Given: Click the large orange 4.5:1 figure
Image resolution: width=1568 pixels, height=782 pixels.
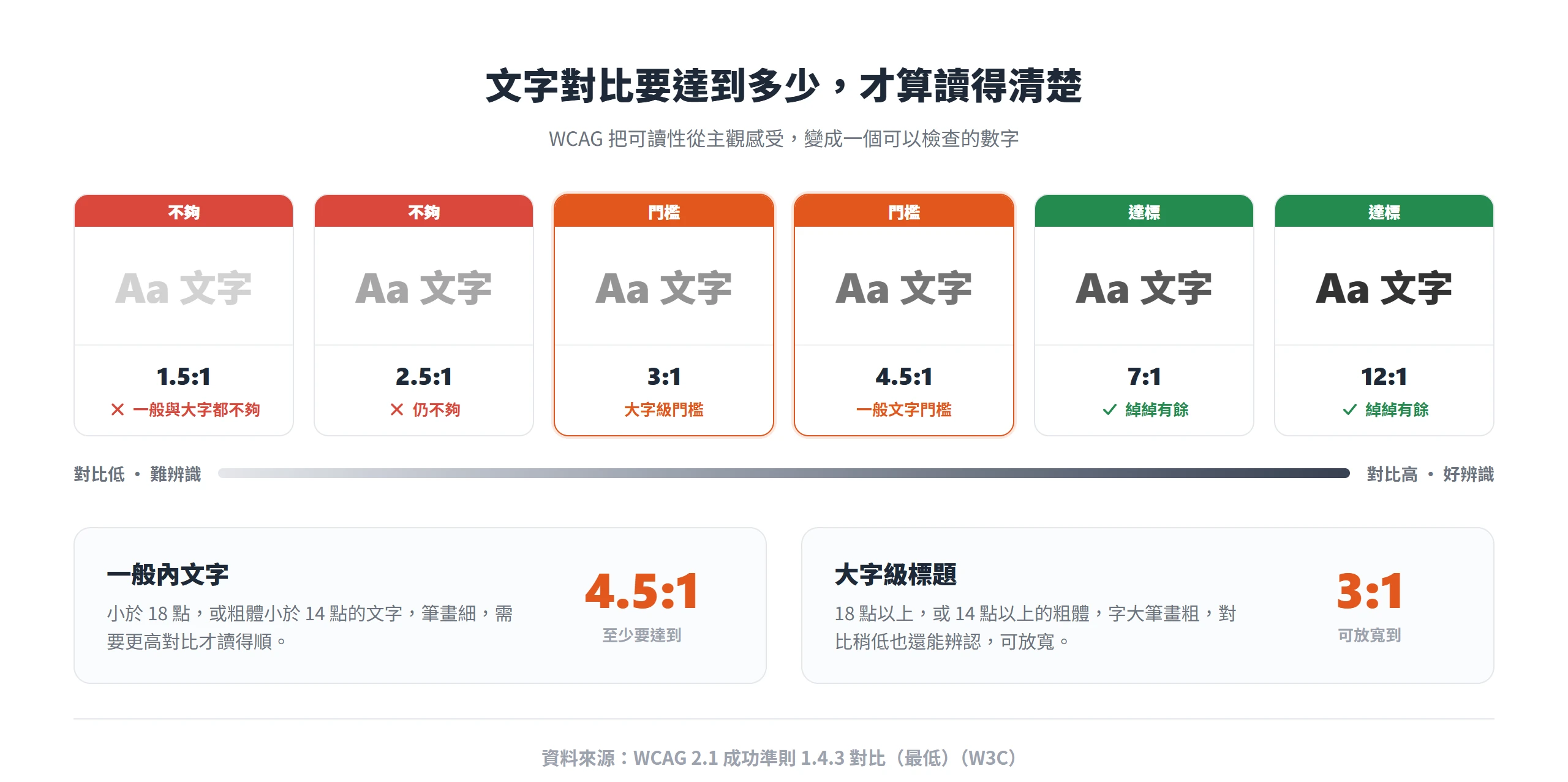Looking at the screenshot, I should click(x=642, y=591).
